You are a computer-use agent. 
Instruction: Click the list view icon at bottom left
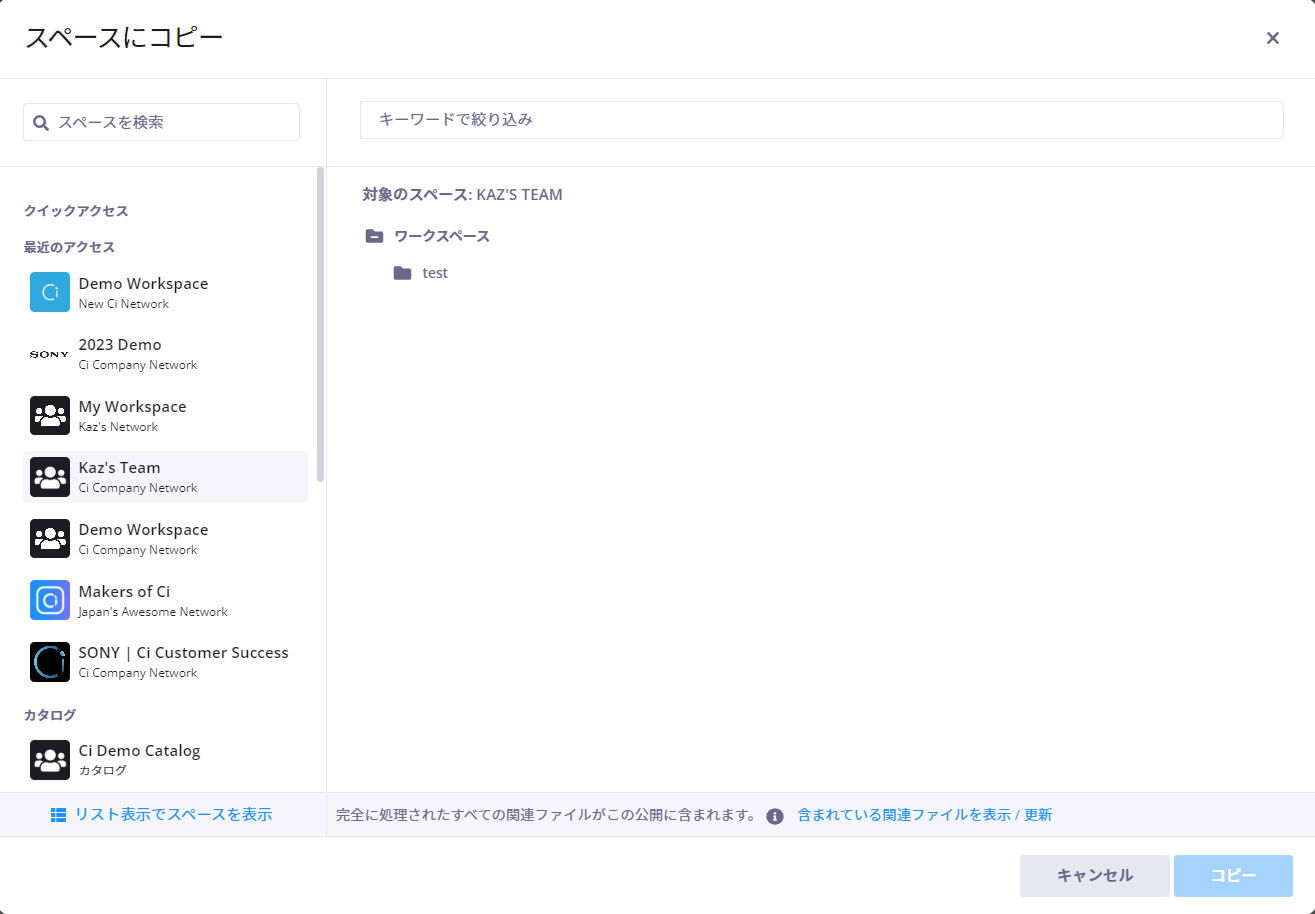(x=58, y=815)
